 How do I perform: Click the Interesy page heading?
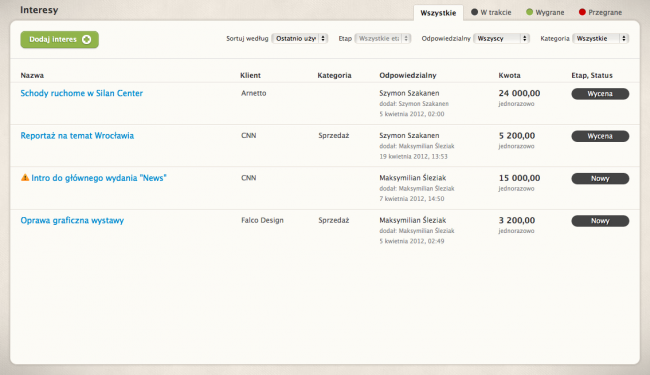39,10
